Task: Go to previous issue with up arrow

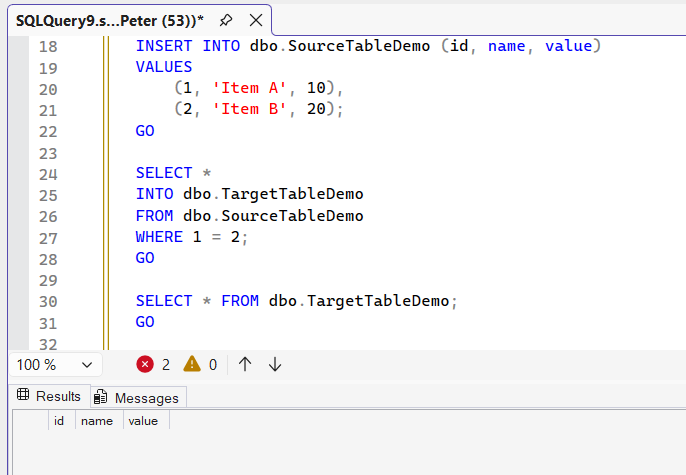Action: (245, 365)
